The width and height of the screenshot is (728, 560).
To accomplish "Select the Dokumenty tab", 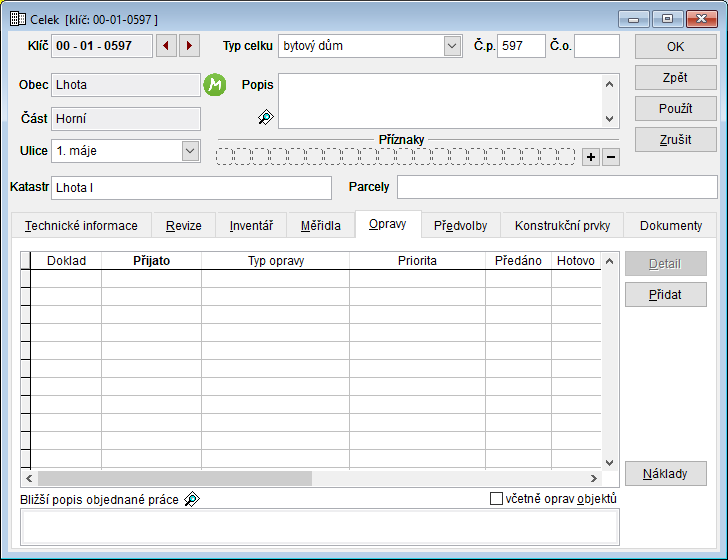I will pyautogui.click(x=671, y=226).
